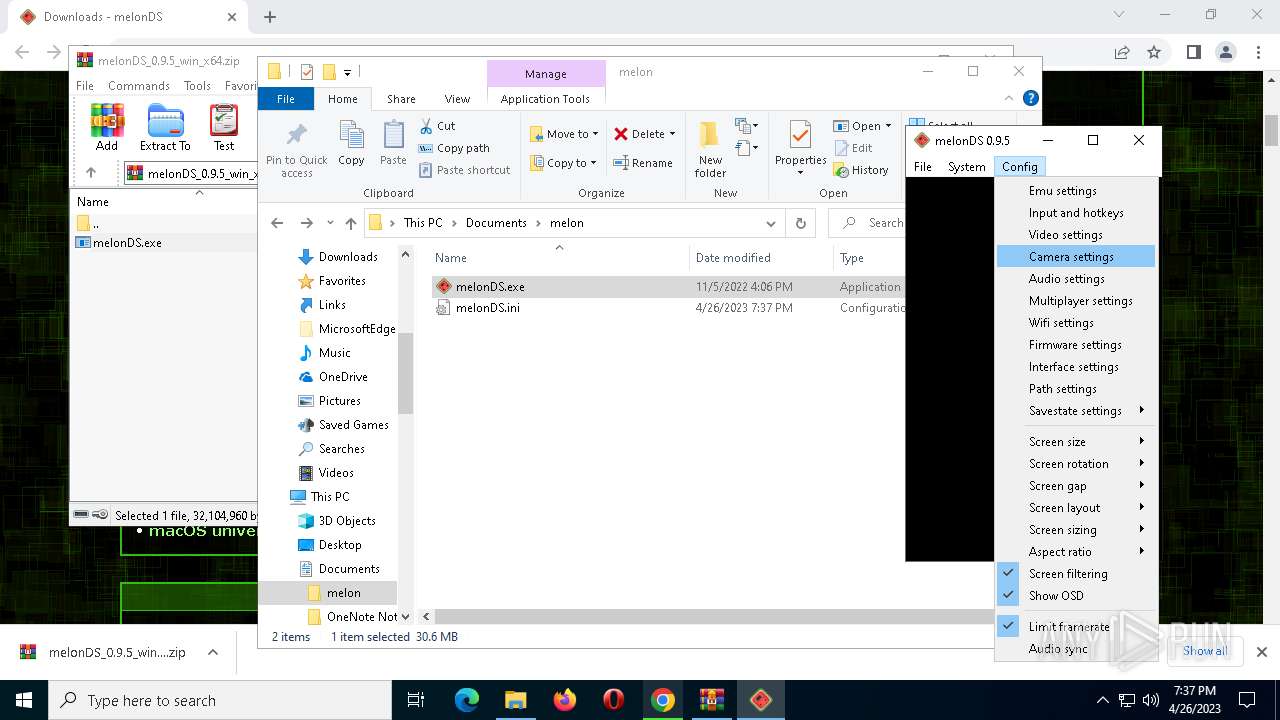The height and width of the screenshot is (720, 1280).
Task: Open a new Chrome tab
Action: point(269,17)
